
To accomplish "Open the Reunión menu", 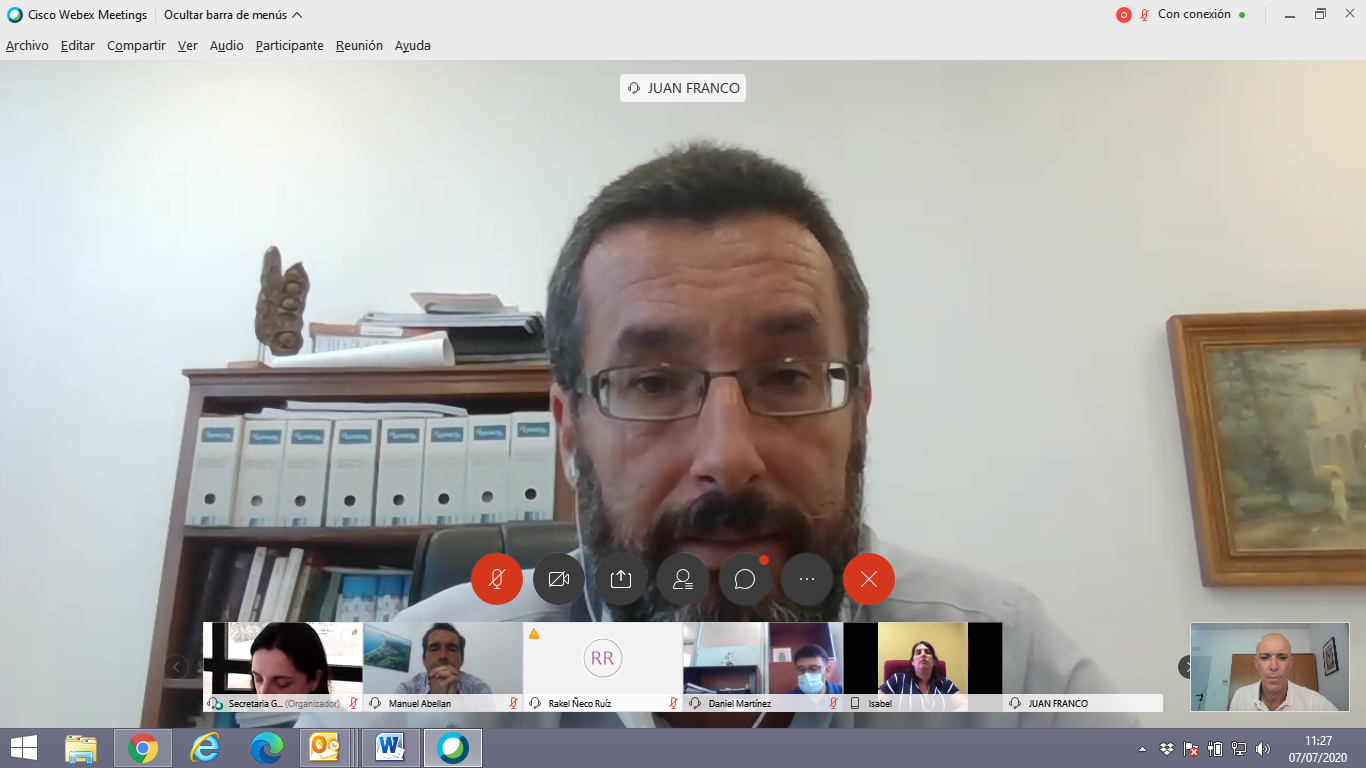I will tap(359, 46).
